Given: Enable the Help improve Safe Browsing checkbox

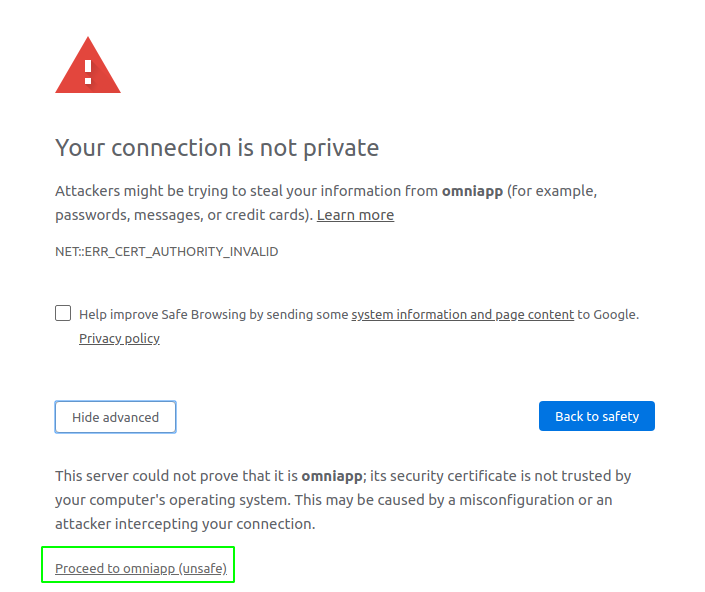Looking at the screenshot, I should pyautogui.click(x=63, y=313).
